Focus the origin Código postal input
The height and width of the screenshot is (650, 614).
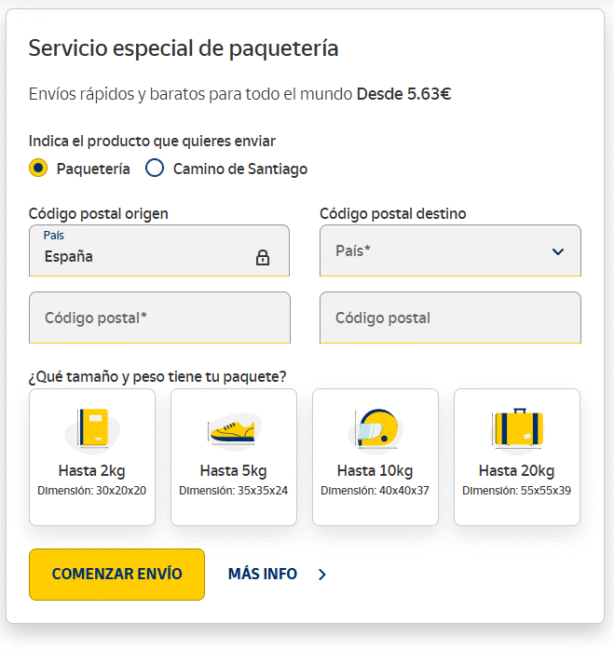click(160, 318)
